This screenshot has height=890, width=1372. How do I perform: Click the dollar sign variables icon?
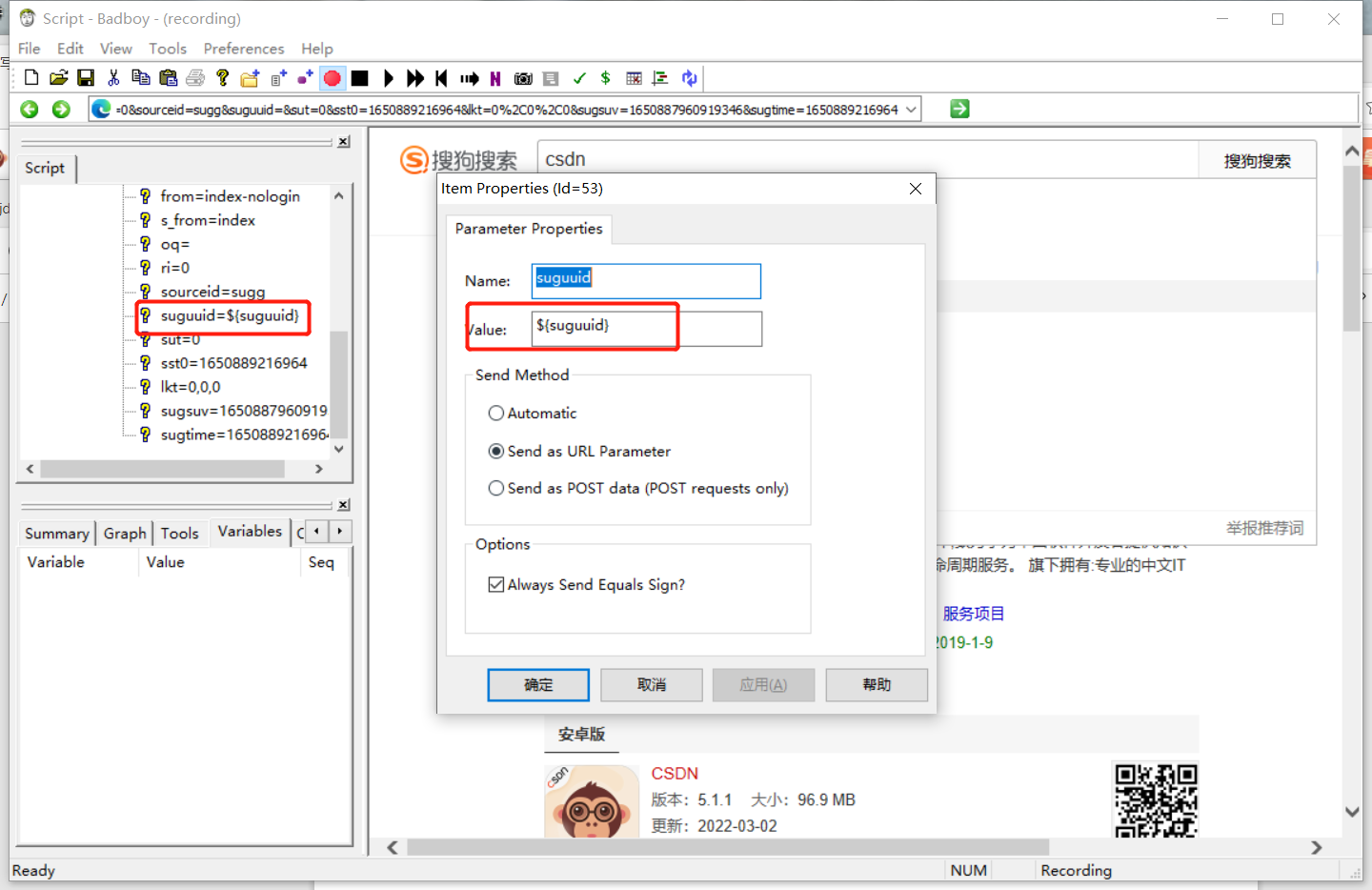[605, 78]
